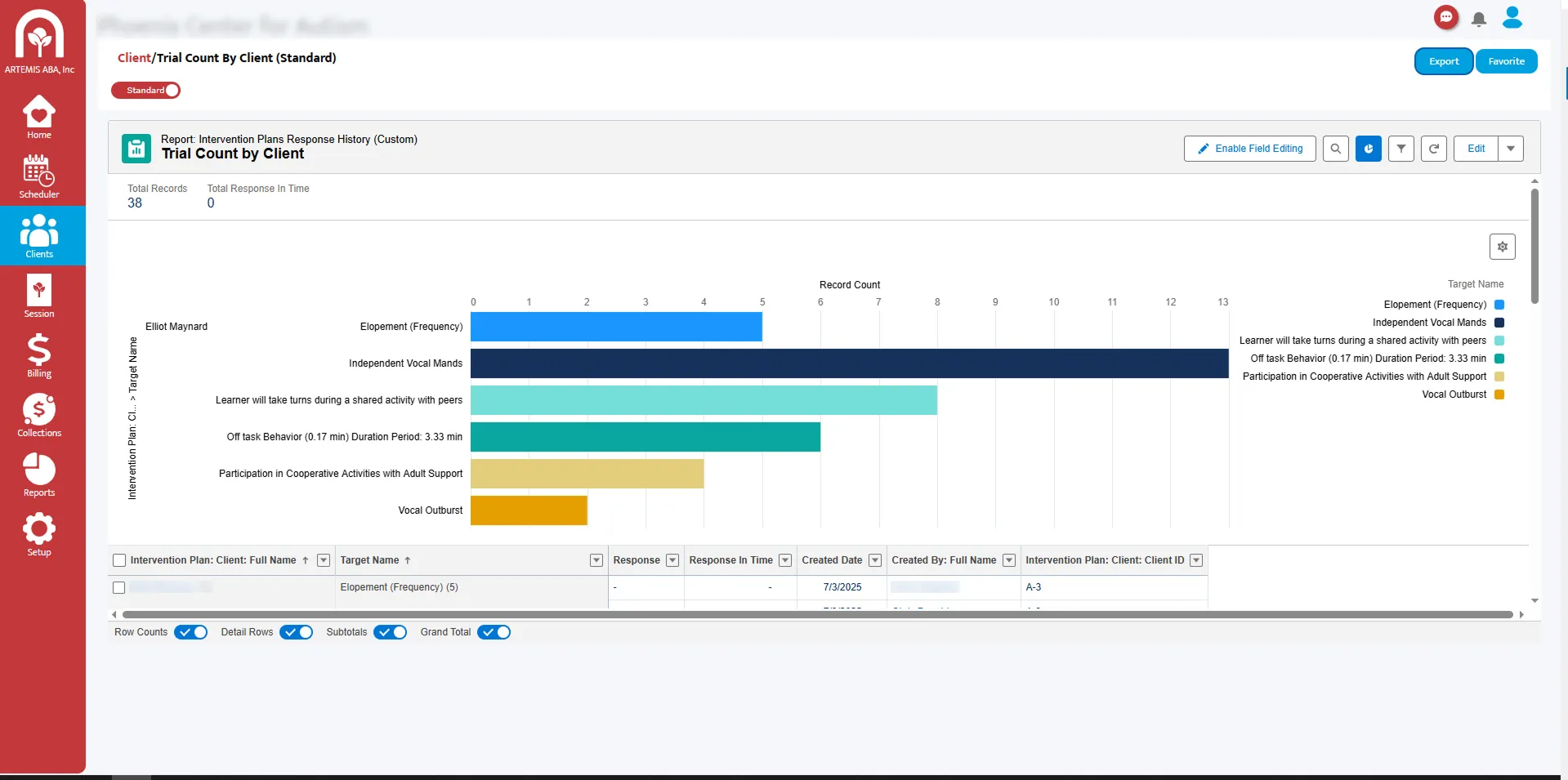This screenshot has height=780, width=1568.
Task: Open the Response column dropdown
Action: coord(672,560)
